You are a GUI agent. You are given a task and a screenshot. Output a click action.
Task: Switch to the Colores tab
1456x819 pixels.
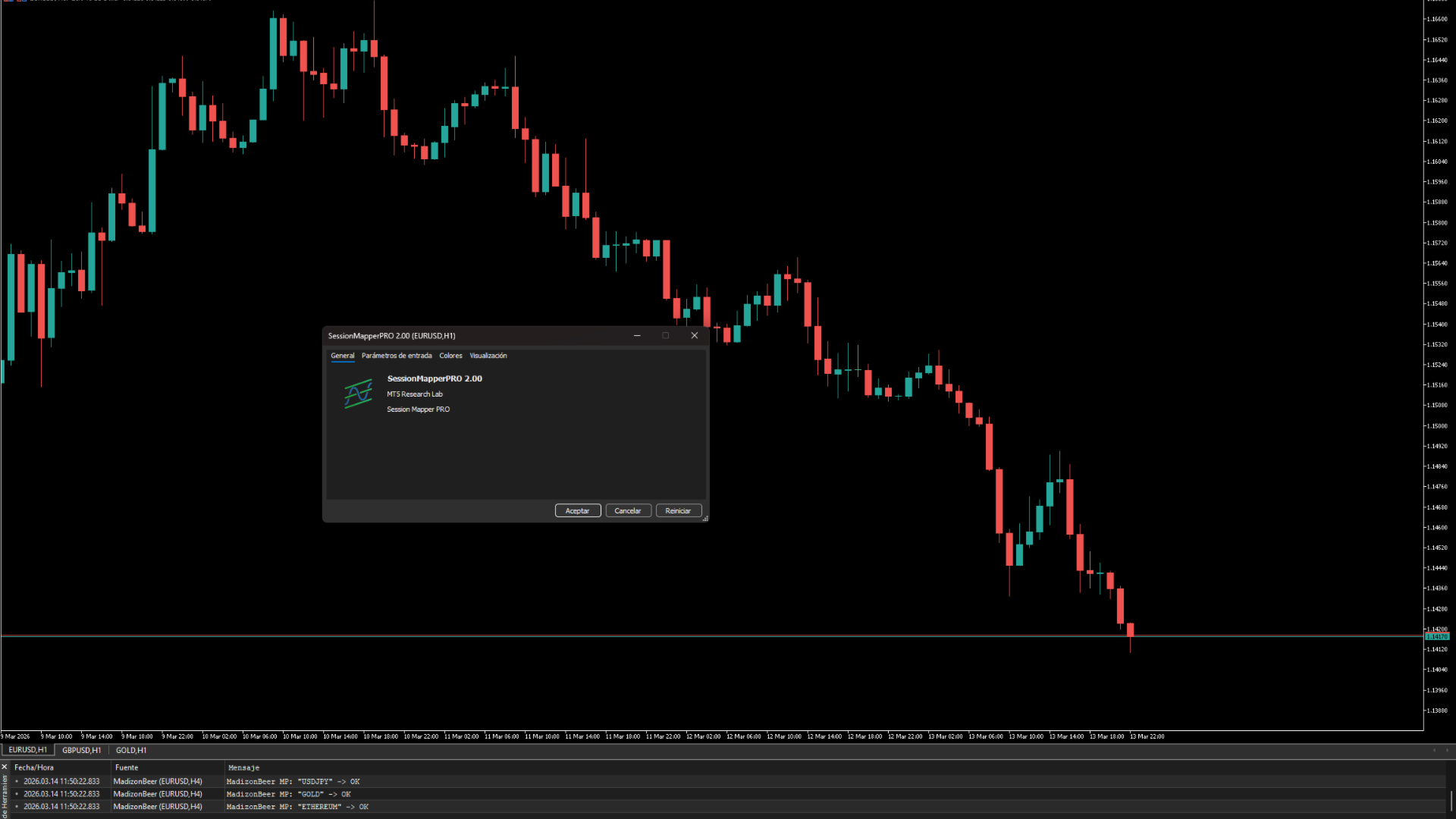coord(450,356)
